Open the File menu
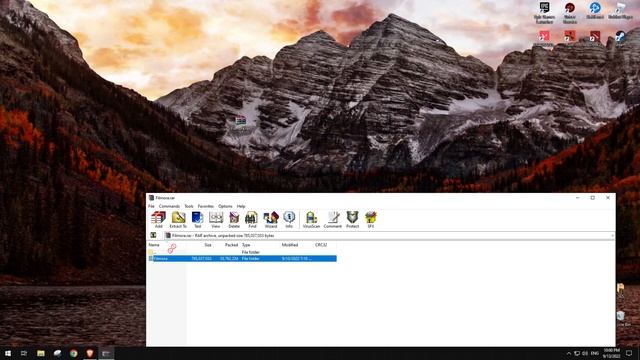The width and height of the screenshot is (640, 360). point(151,206)
